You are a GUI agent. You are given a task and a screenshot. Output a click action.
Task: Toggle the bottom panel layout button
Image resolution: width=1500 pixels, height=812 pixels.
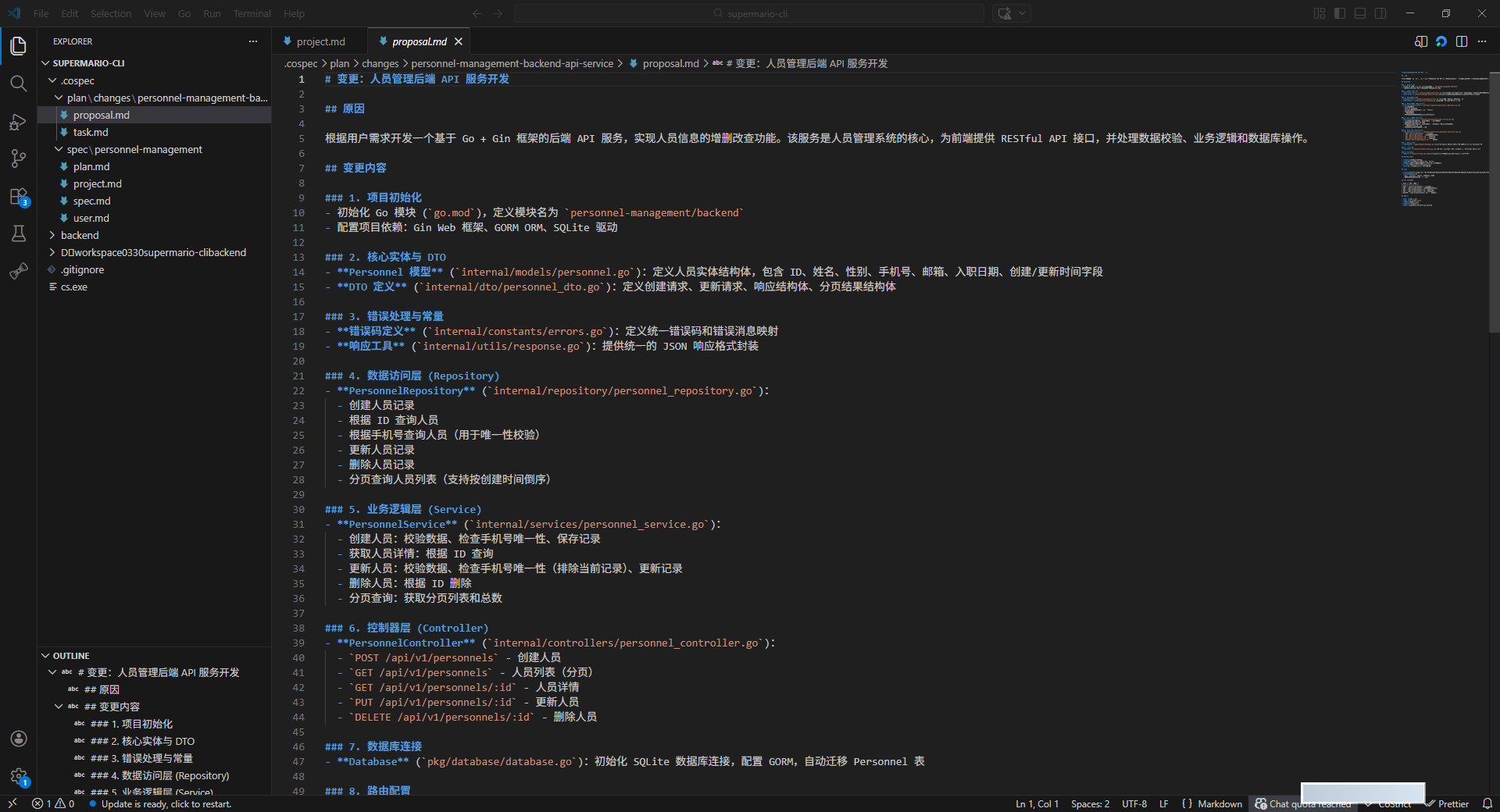pyautogui.click(x=1360, y=13)
